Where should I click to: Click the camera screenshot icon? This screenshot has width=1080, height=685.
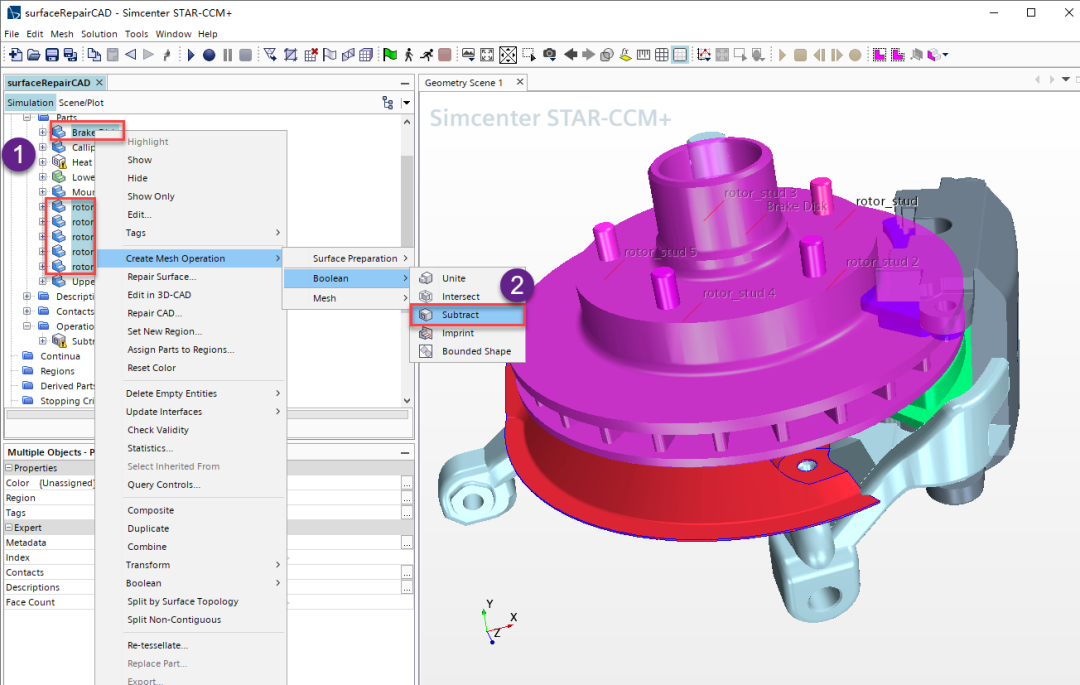tap(549, 55)
